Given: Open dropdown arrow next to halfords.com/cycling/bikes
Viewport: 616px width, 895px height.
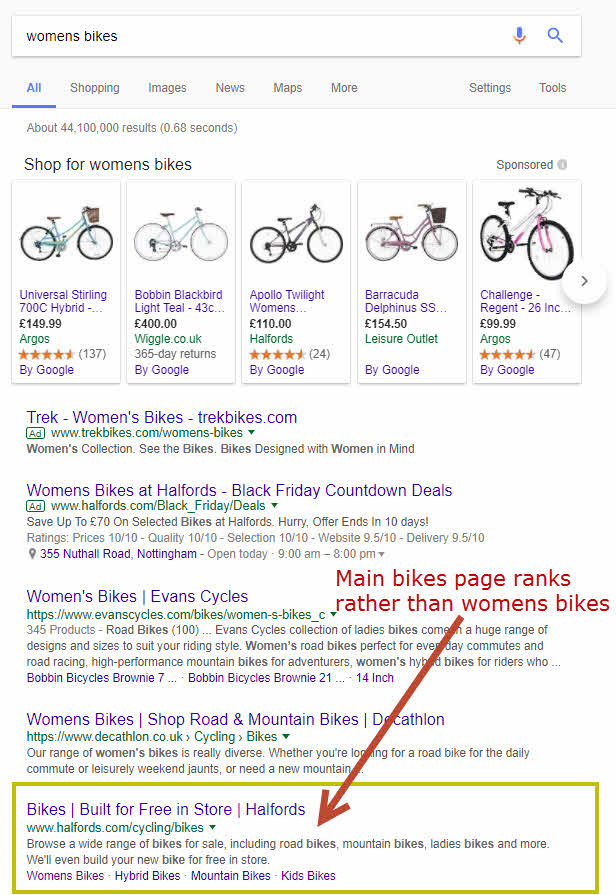Looking at the screenshot, I should [x=212, y=827].
